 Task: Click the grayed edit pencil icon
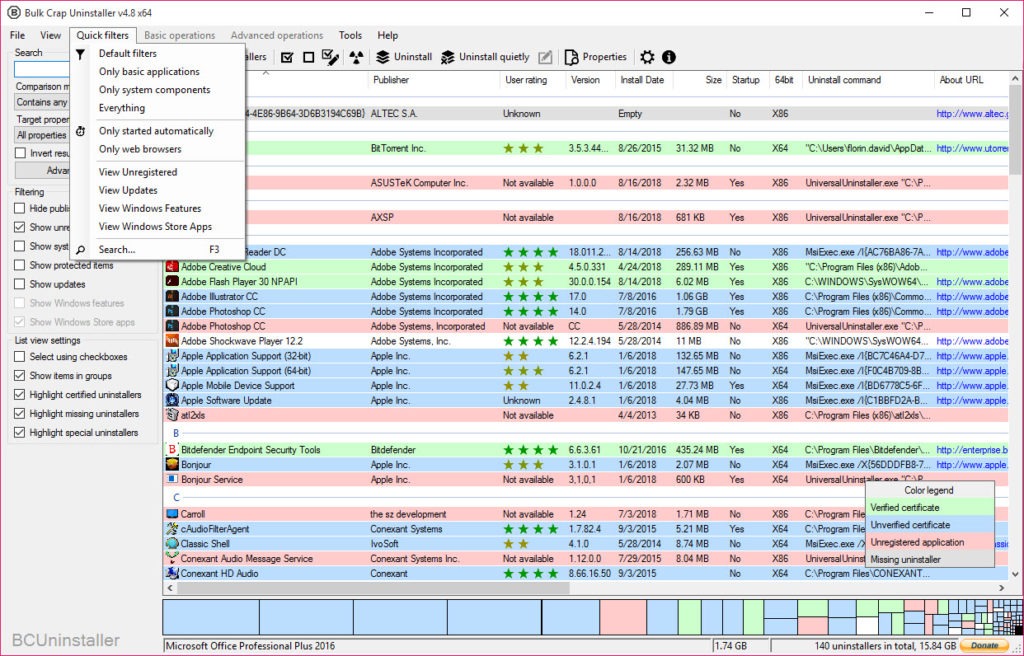pos(545,57)
